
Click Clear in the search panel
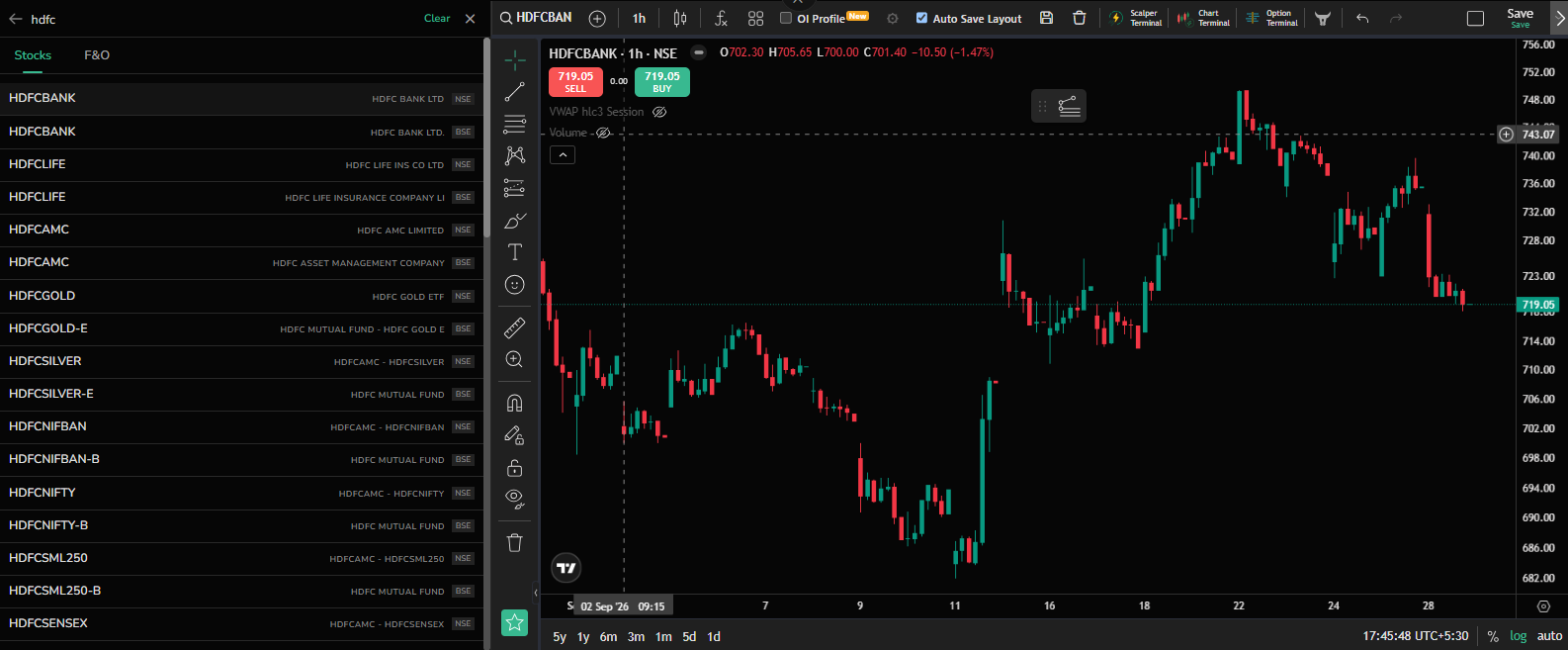pos(437,18)
